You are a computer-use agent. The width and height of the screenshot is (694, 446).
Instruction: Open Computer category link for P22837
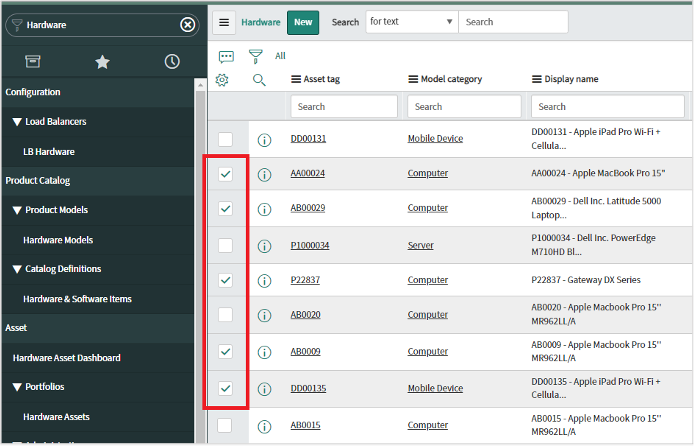coord(428,280)
